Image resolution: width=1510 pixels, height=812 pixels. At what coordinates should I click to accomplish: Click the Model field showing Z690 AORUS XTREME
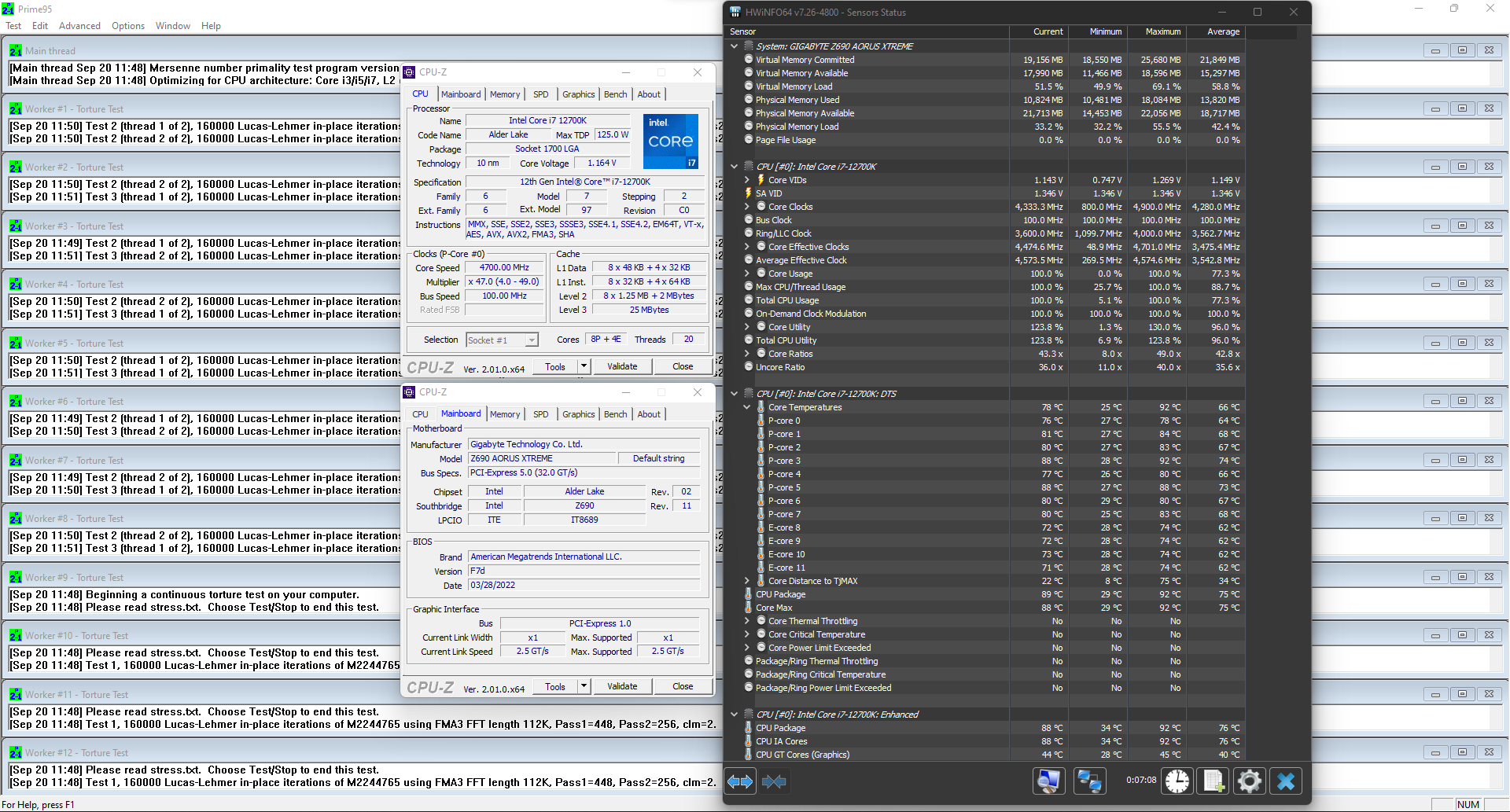coord(541,458)
